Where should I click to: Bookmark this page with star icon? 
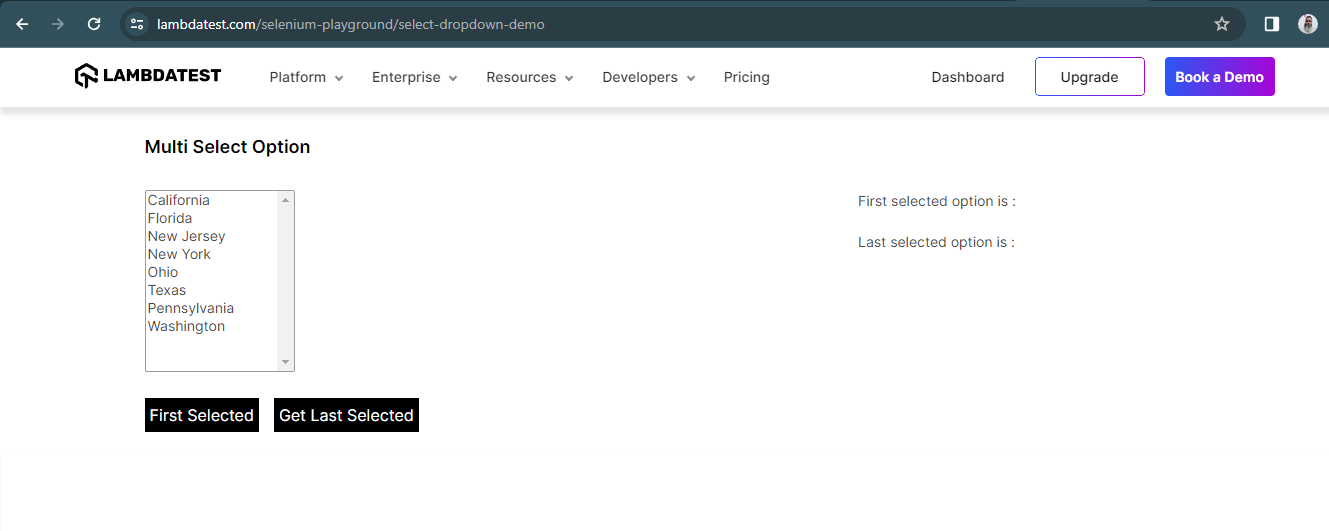(x=1222, y=24)
